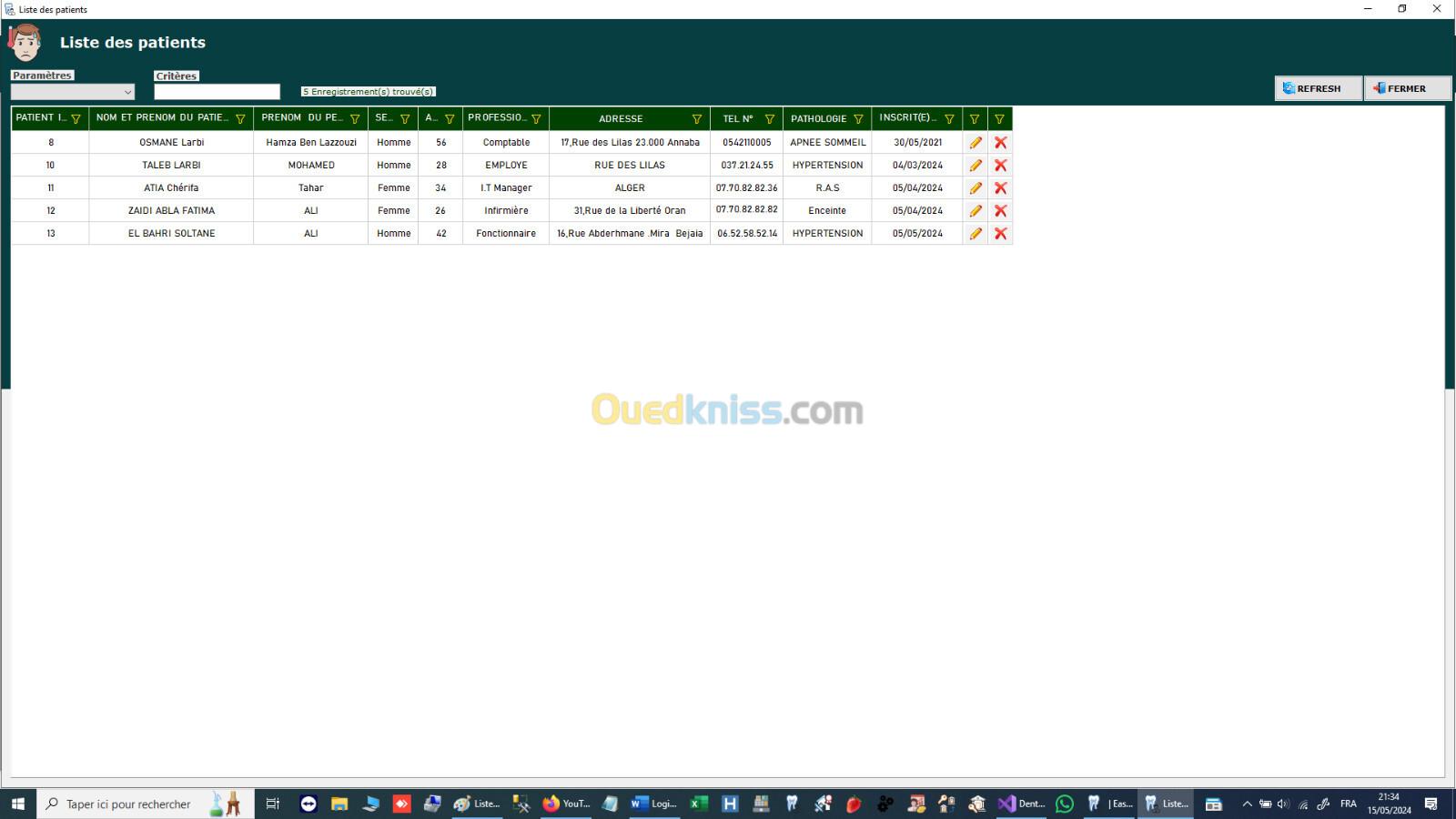1456x819 pixels.
Task: Click inside the Critères search field
Action: pos(217,92)
